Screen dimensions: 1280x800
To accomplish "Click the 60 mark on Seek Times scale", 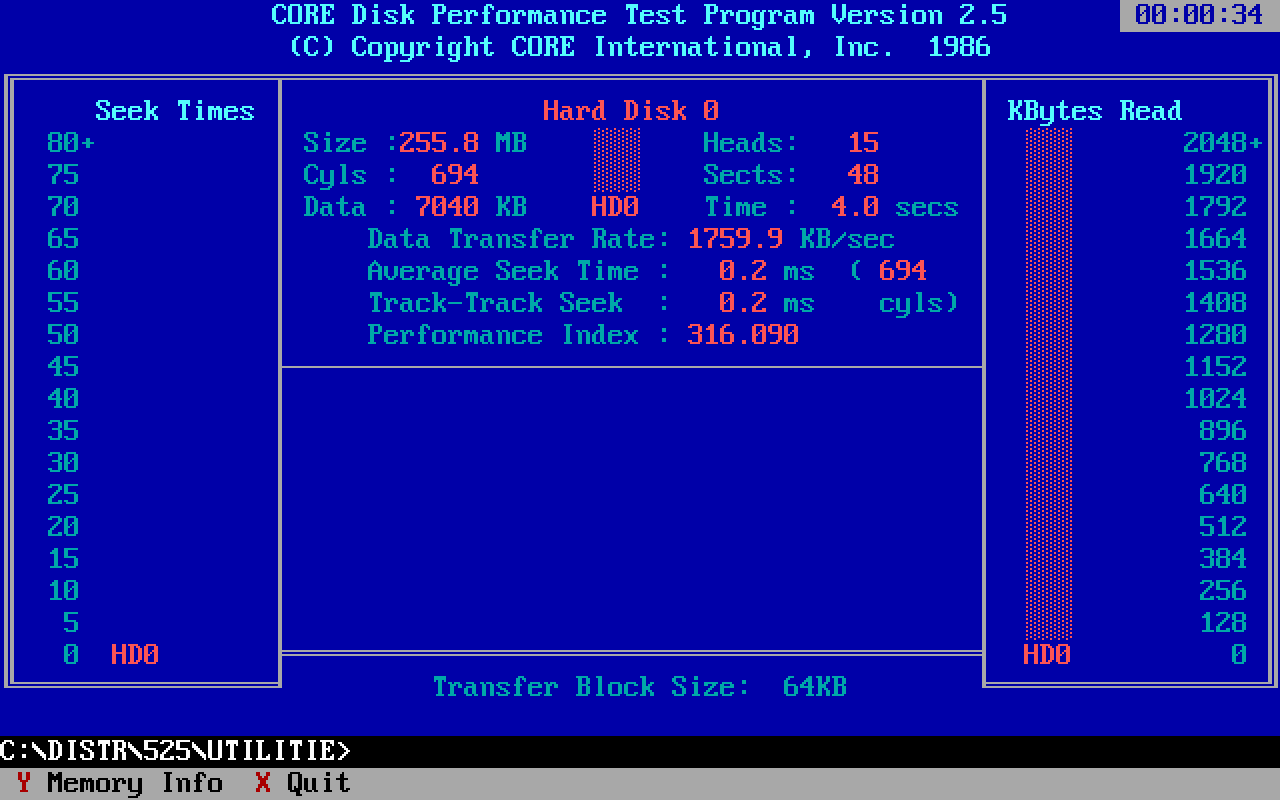I will point(63,271).
